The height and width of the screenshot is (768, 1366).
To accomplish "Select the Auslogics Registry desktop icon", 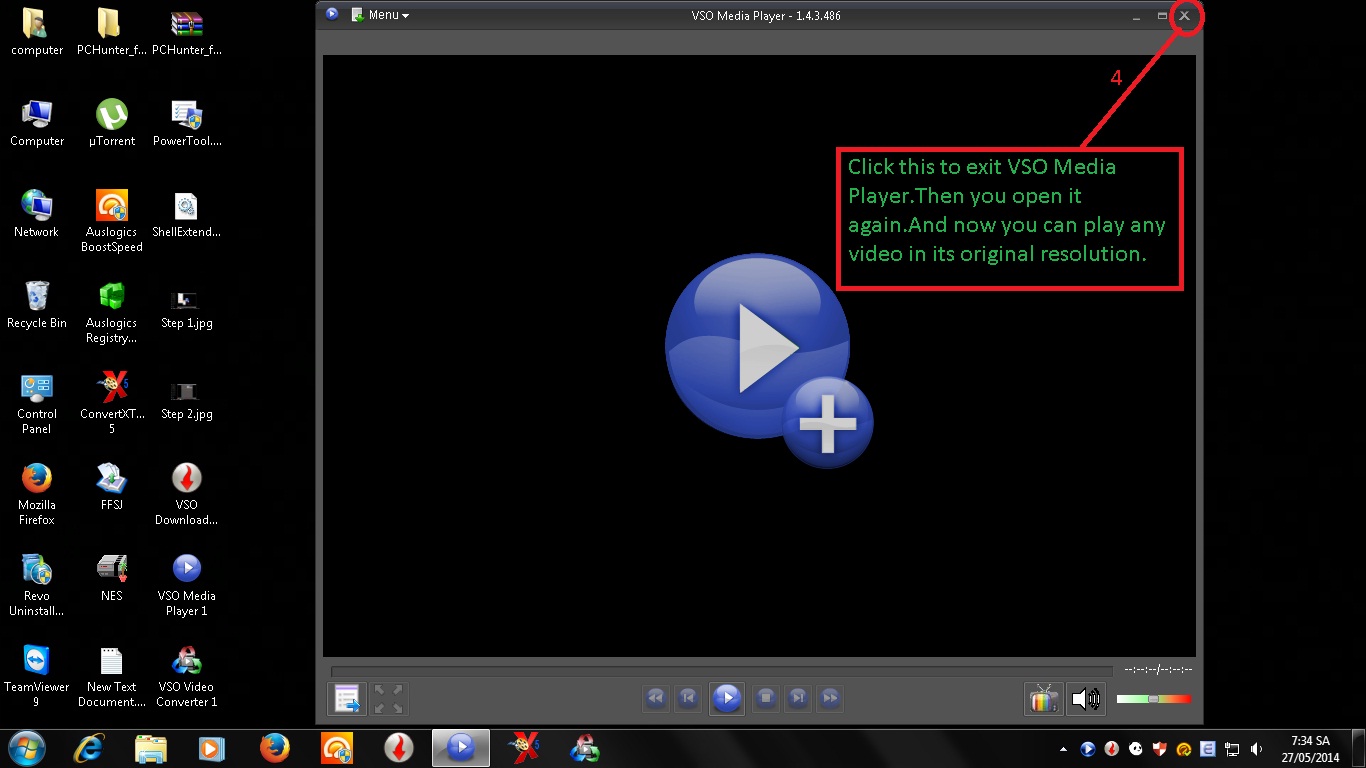I will point(111,312).
